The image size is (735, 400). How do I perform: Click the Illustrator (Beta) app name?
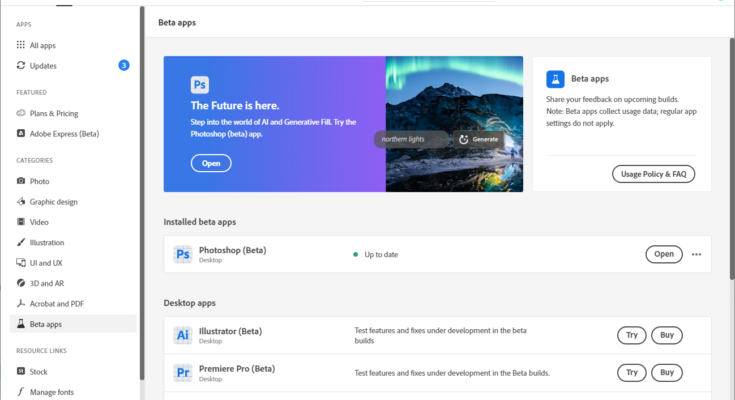click(x=231, y=331)
